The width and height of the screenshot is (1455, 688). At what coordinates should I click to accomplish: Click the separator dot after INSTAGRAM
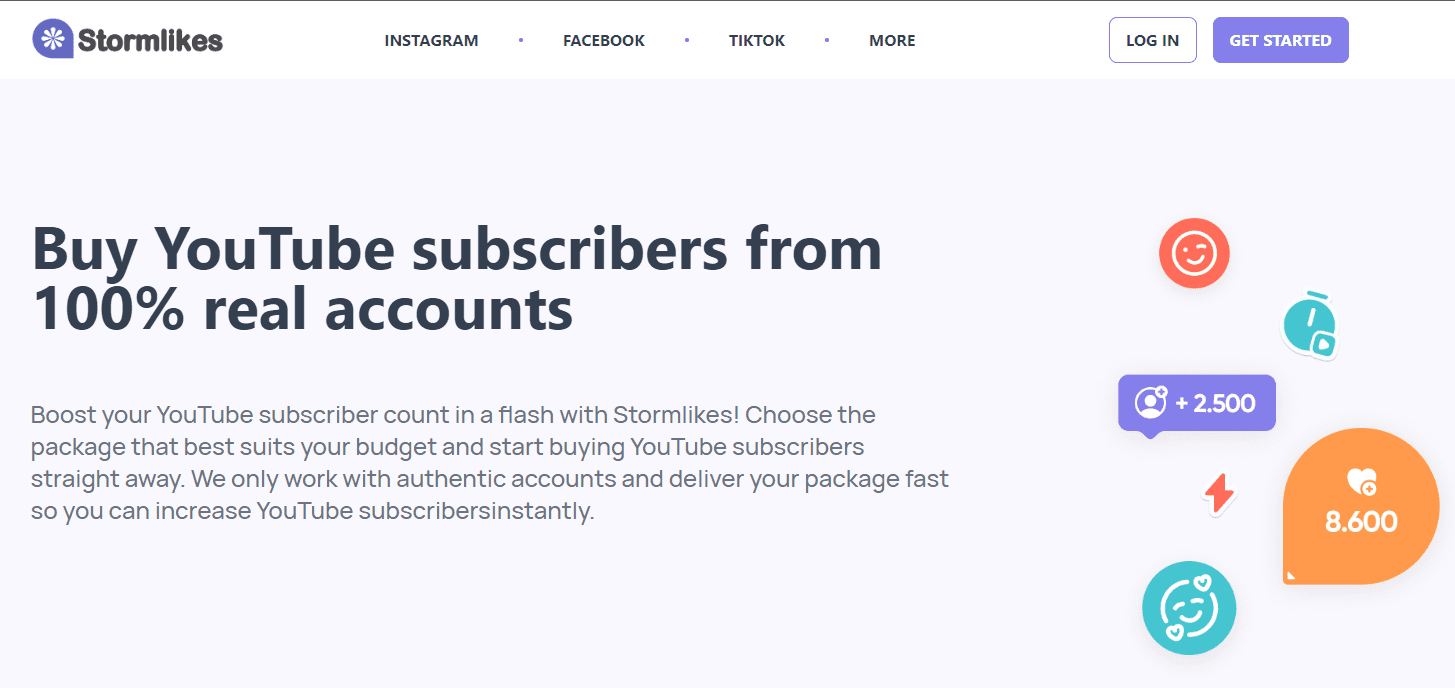pos(520,40)
